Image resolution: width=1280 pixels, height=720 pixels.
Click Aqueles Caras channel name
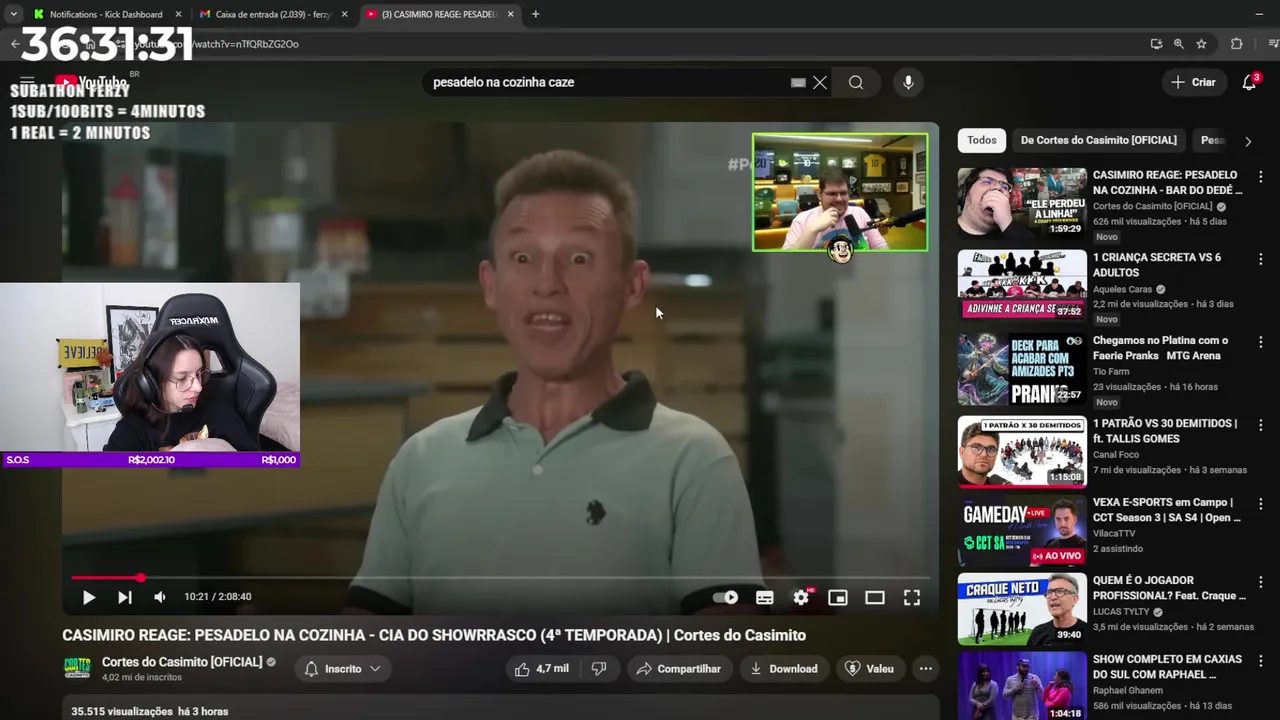pos(1122,289)
